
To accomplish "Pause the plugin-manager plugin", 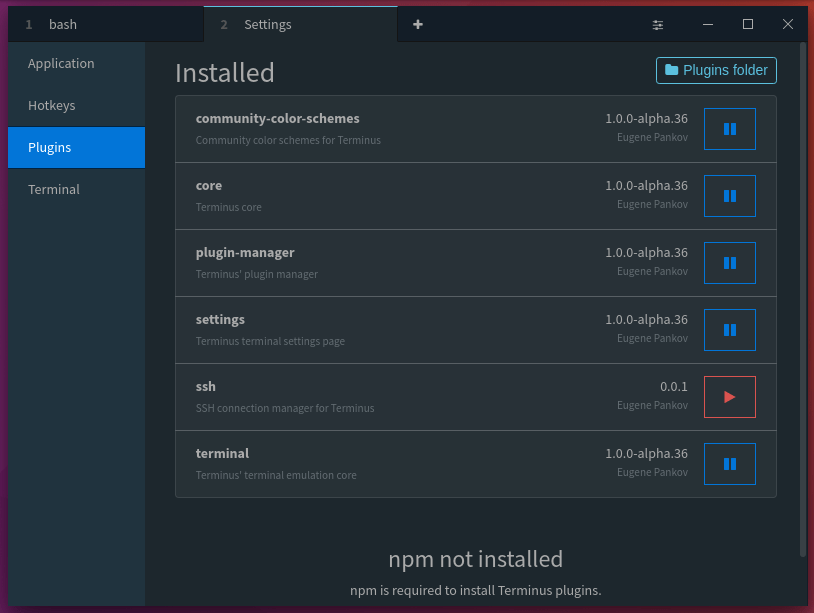I will pos(729,263).
